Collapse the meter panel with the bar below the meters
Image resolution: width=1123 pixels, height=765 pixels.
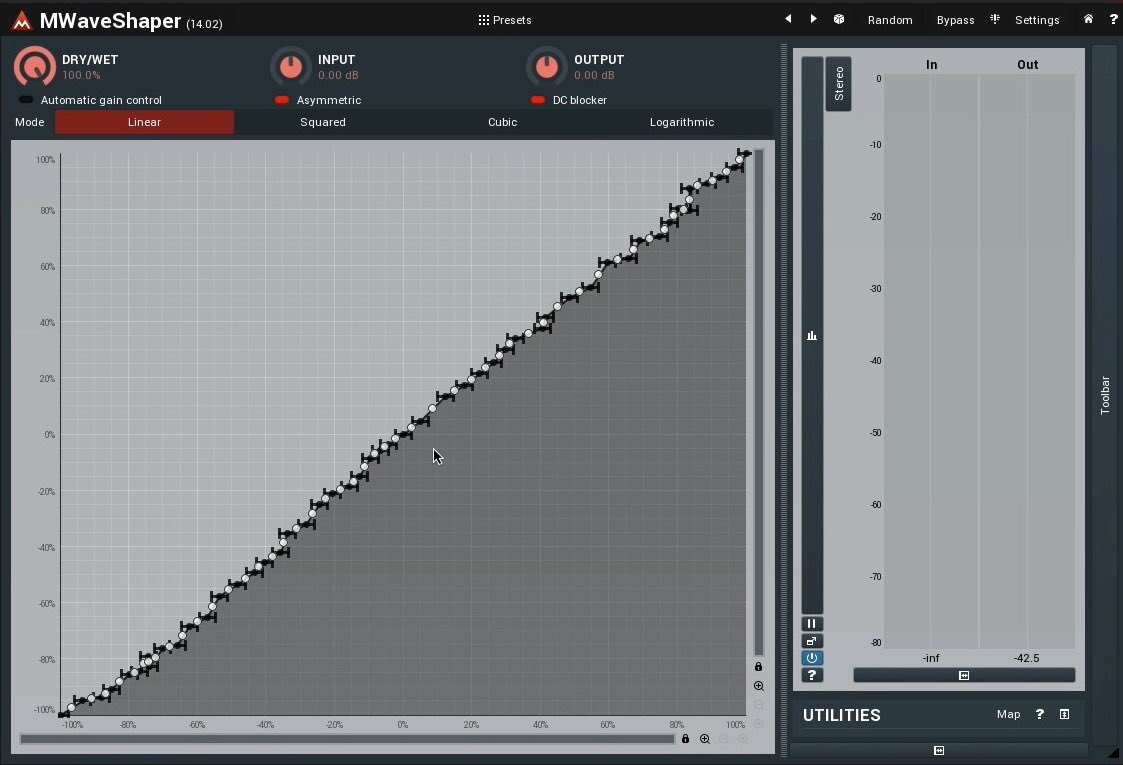[x=964, y=675]
